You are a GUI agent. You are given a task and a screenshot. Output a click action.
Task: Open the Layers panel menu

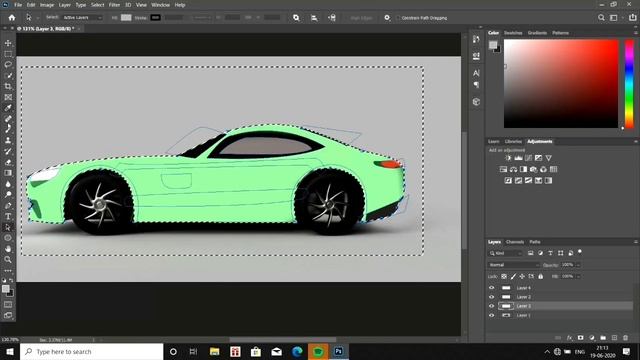click(636, 242)
